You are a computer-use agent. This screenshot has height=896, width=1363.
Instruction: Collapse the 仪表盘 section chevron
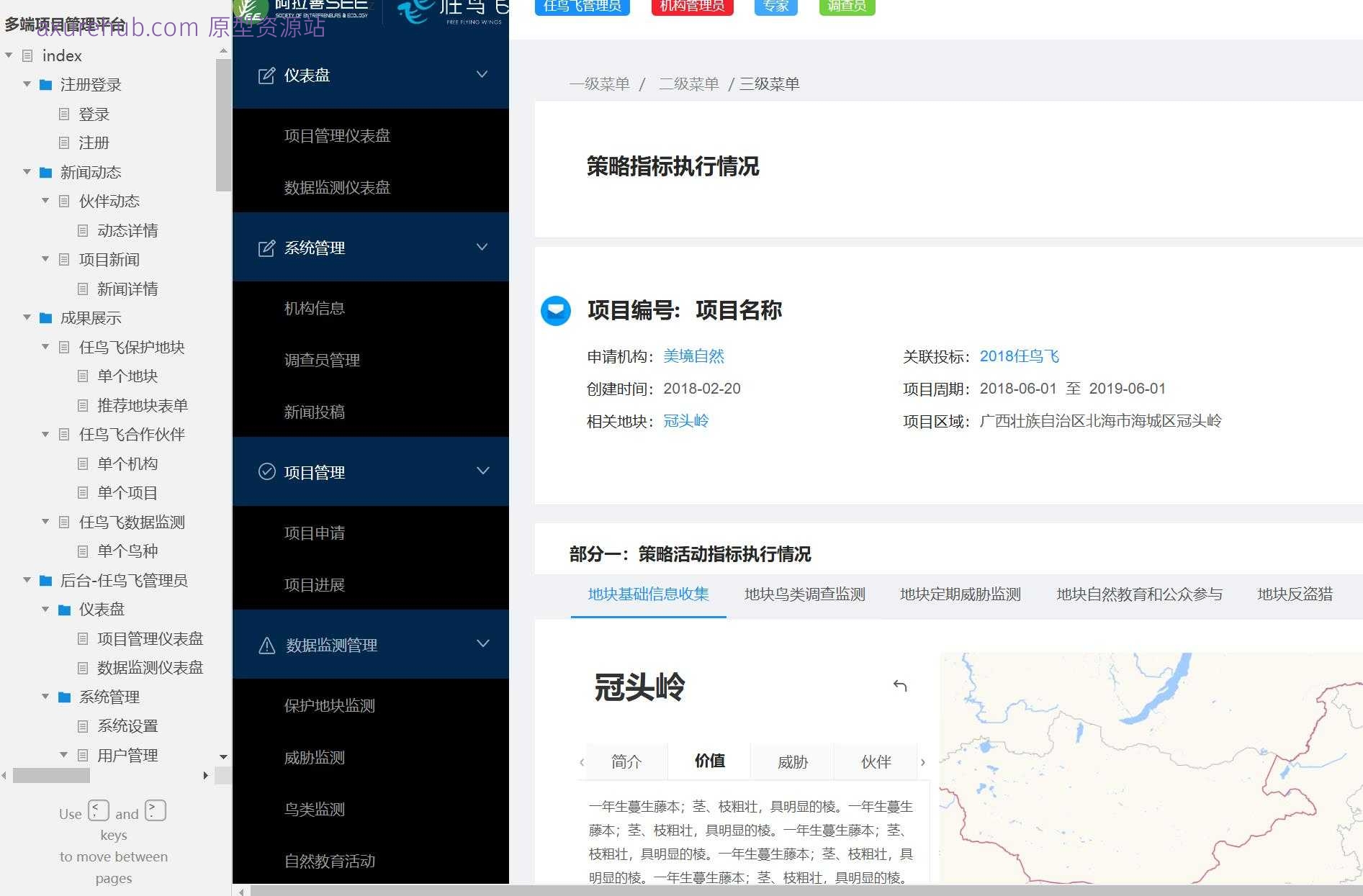[481, 73]
